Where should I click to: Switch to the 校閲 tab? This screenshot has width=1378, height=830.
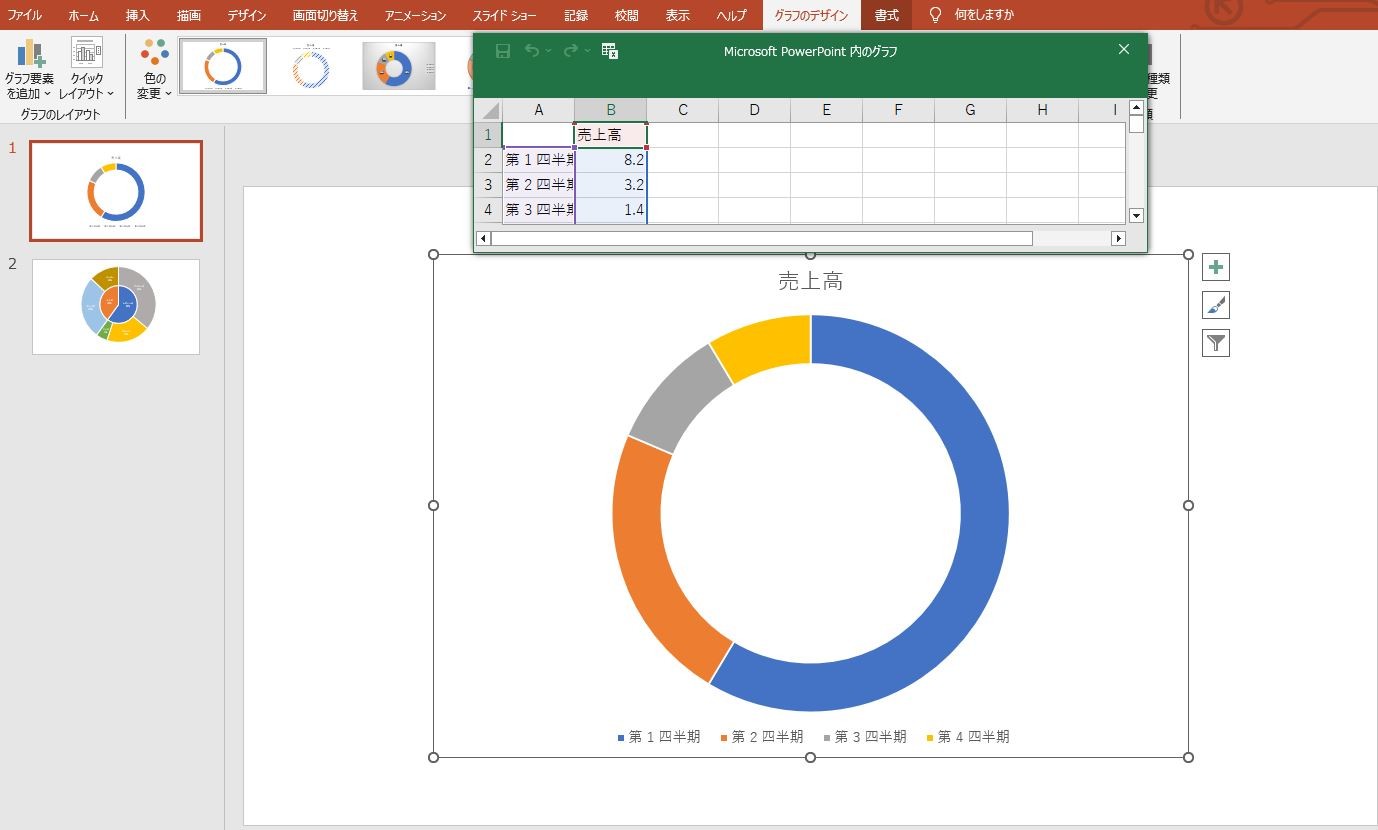coord(627,15)
